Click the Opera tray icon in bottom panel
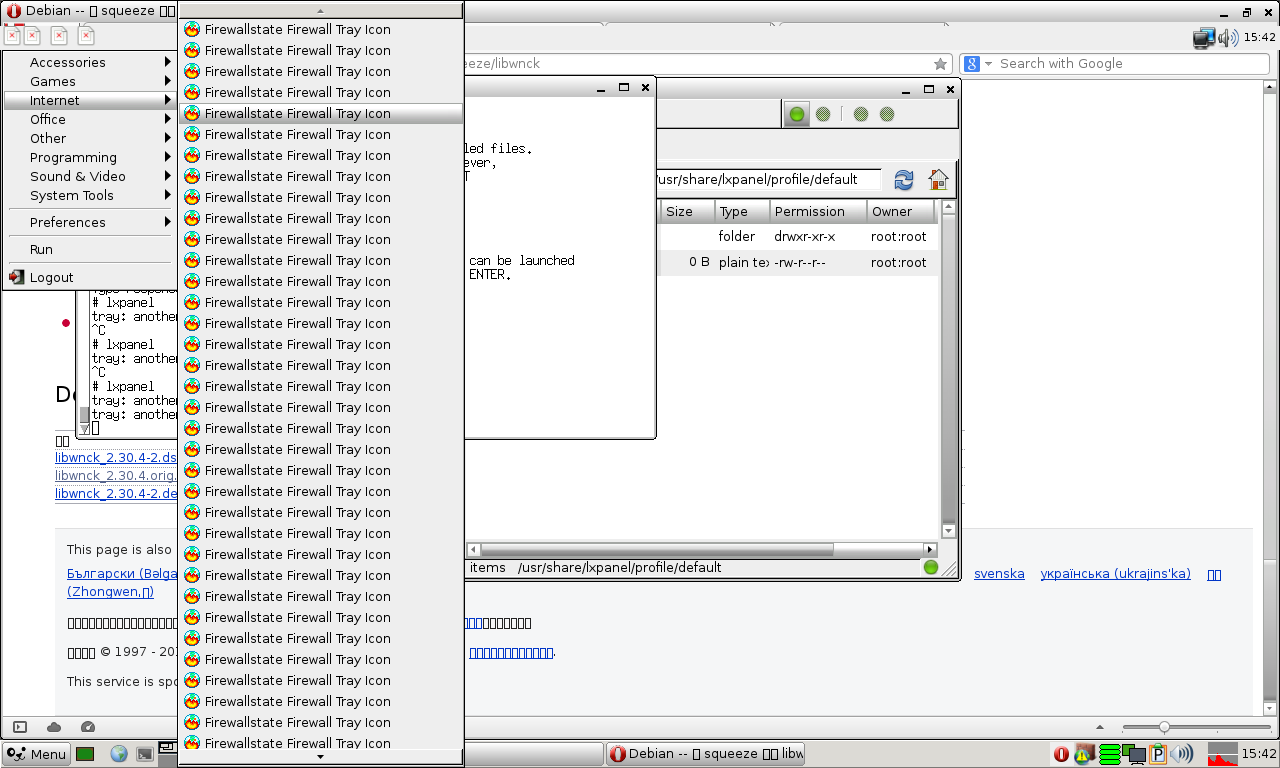Viewport: 1280px width, 768px height. pos(1061,754)
